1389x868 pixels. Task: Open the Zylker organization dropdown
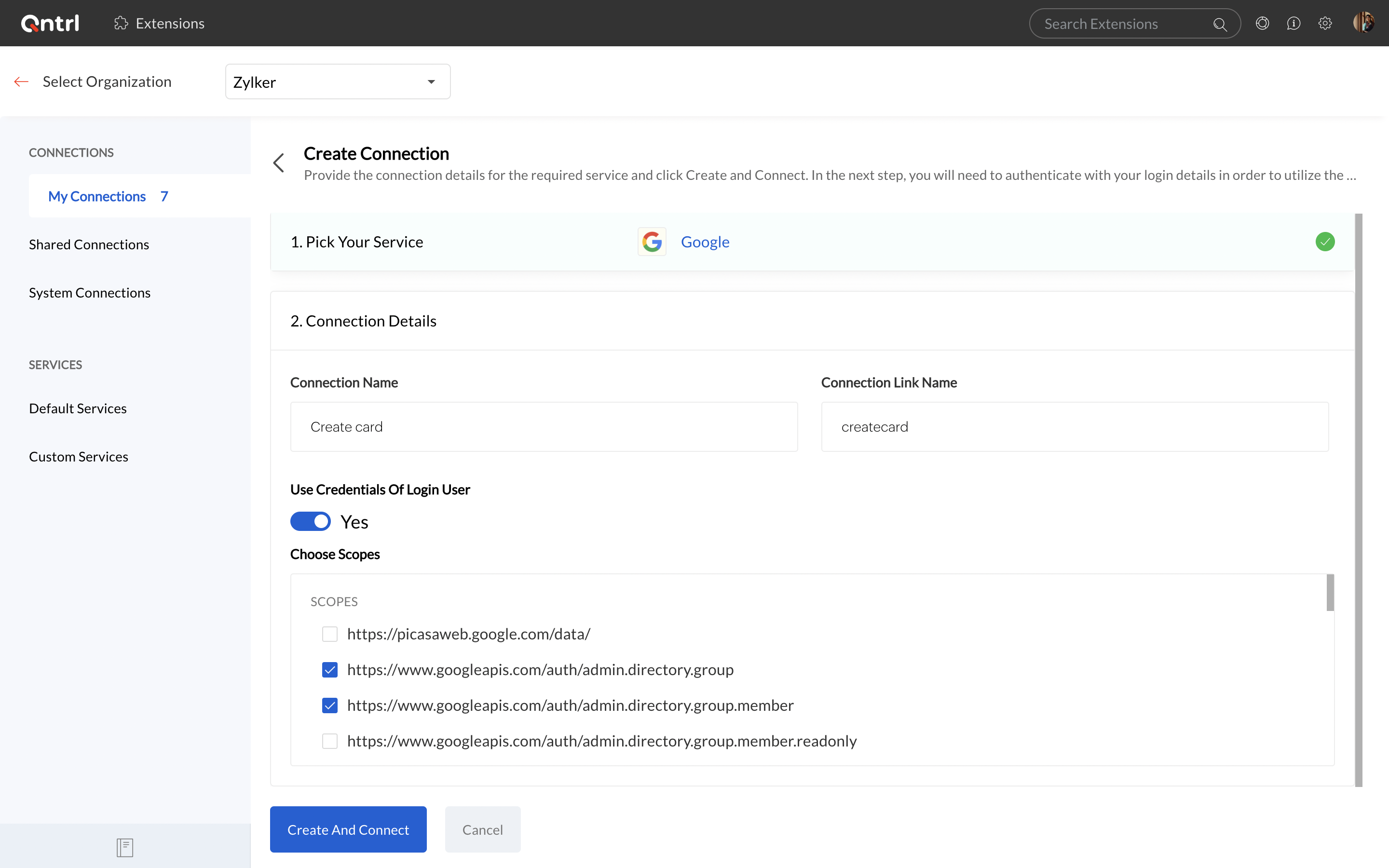tap(338, 81)
